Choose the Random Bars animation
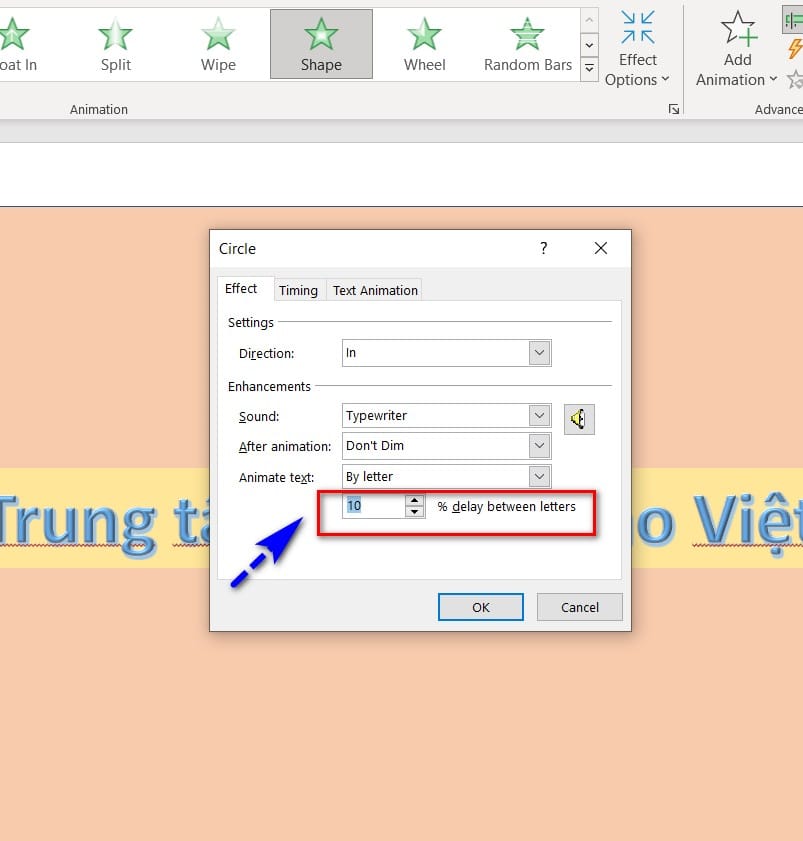 tap(527, 44)
